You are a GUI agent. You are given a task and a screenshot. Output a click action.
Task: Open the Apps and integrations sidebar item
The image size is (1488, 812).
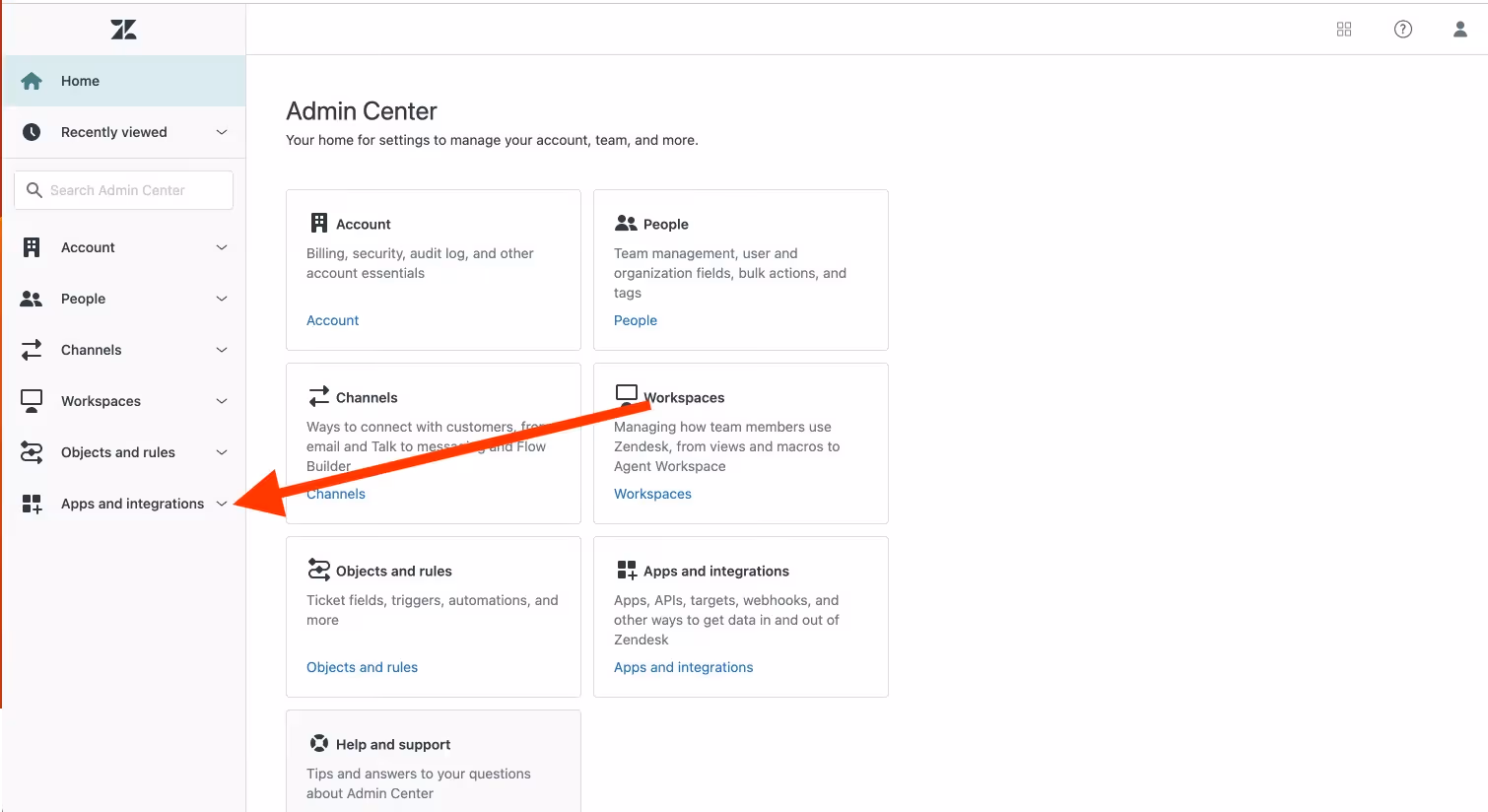pyautogui.click(x=124, y=504)
